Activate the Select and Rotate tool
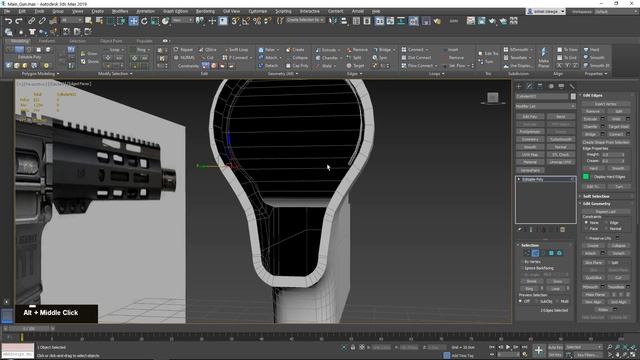 point(144,21)
